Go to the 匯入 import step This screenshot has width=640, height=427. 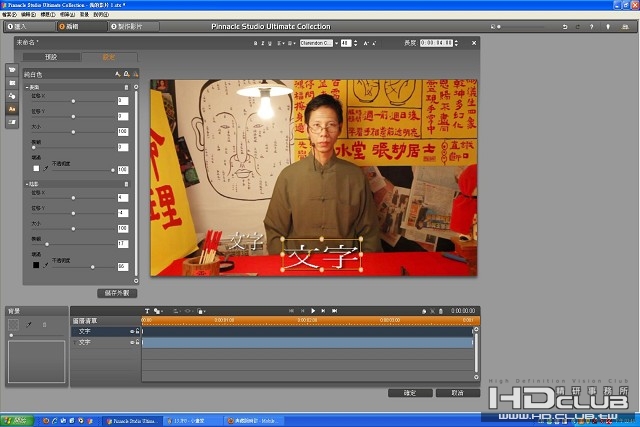tap(29, 27)
